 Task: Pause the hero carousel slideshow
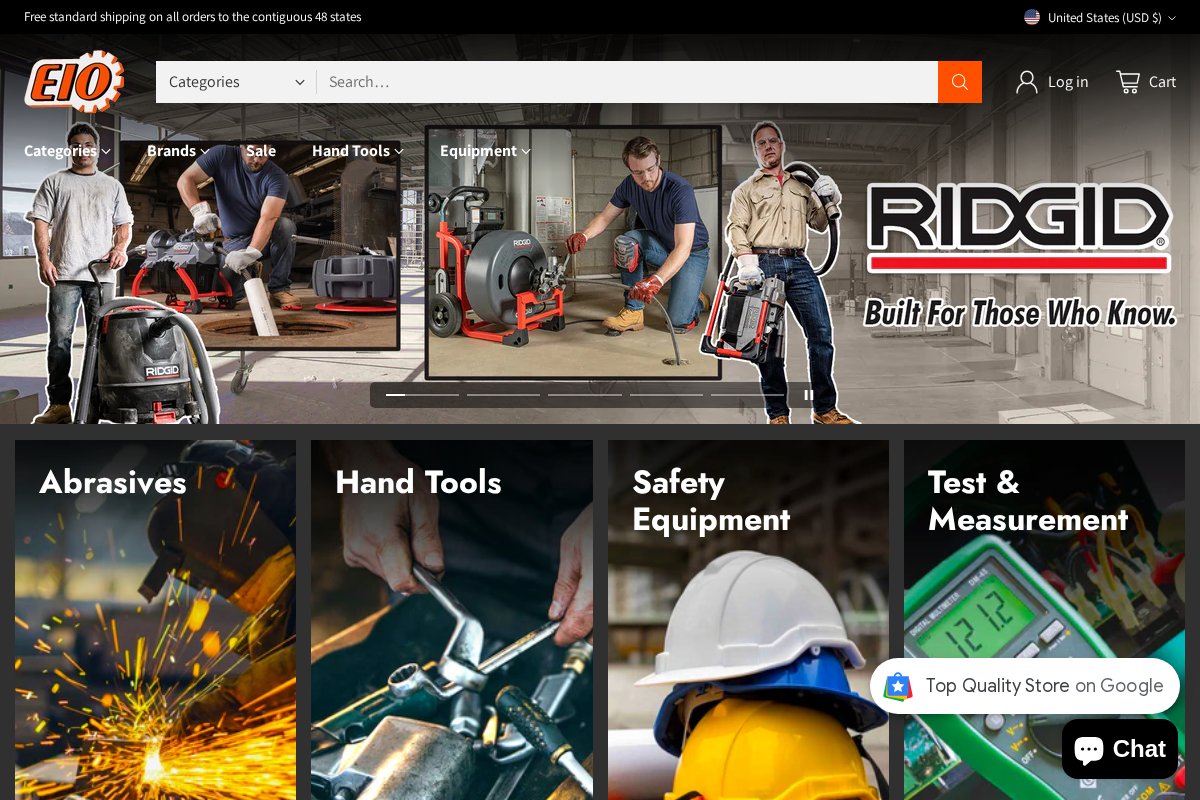pyautogui.click(x=808, y=395)
